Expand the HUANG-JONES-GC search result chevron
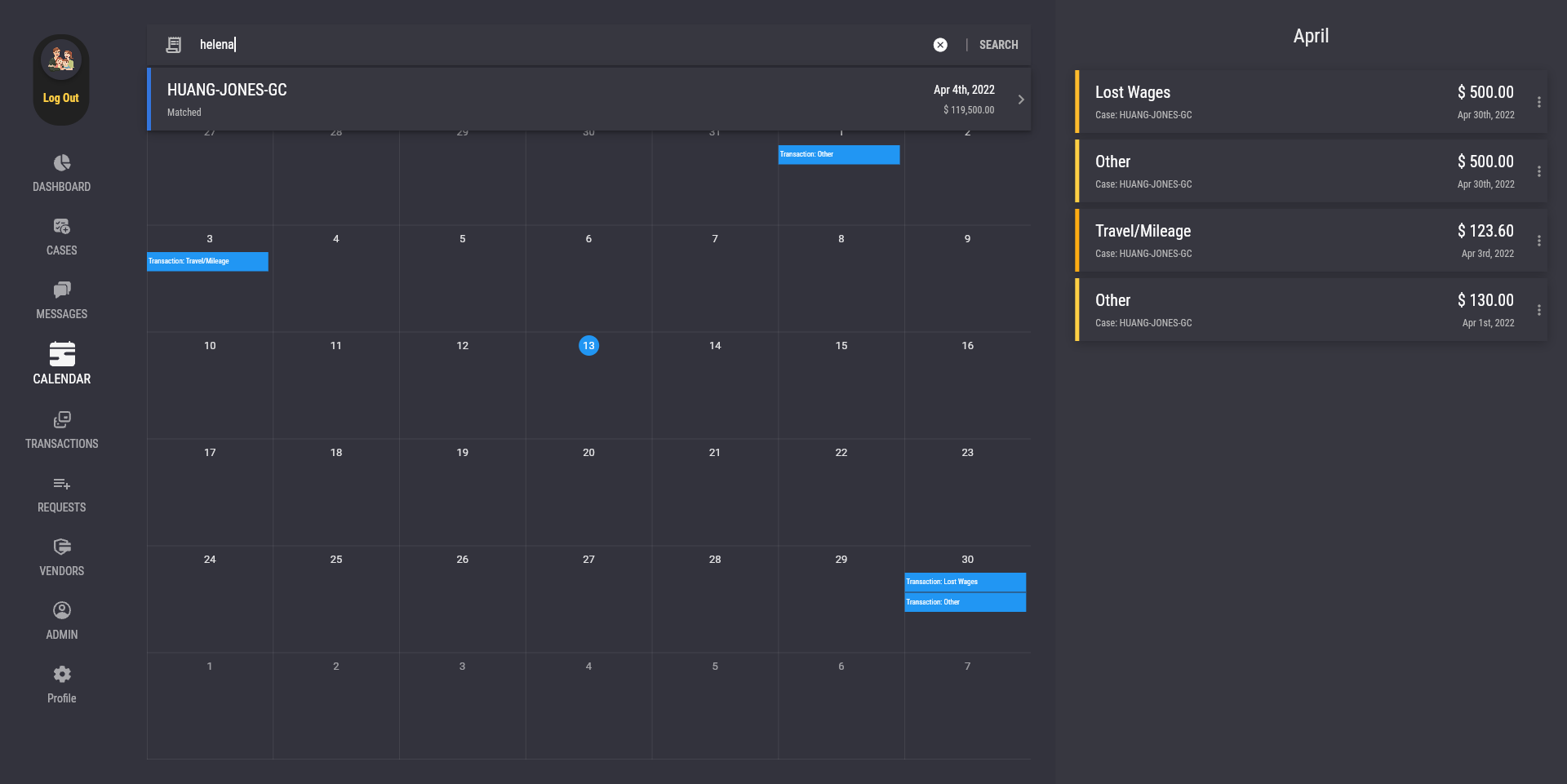 [1021, 100]
